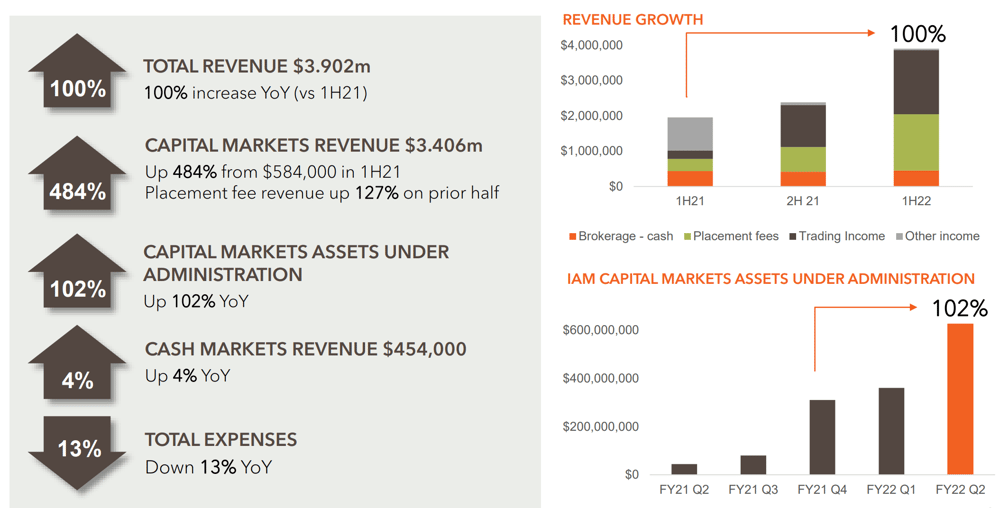This screenshot has height=508, width=1000.
Task: Select the 'FY22 Q1' x-axis label
Action: click(x=891, y=490)
